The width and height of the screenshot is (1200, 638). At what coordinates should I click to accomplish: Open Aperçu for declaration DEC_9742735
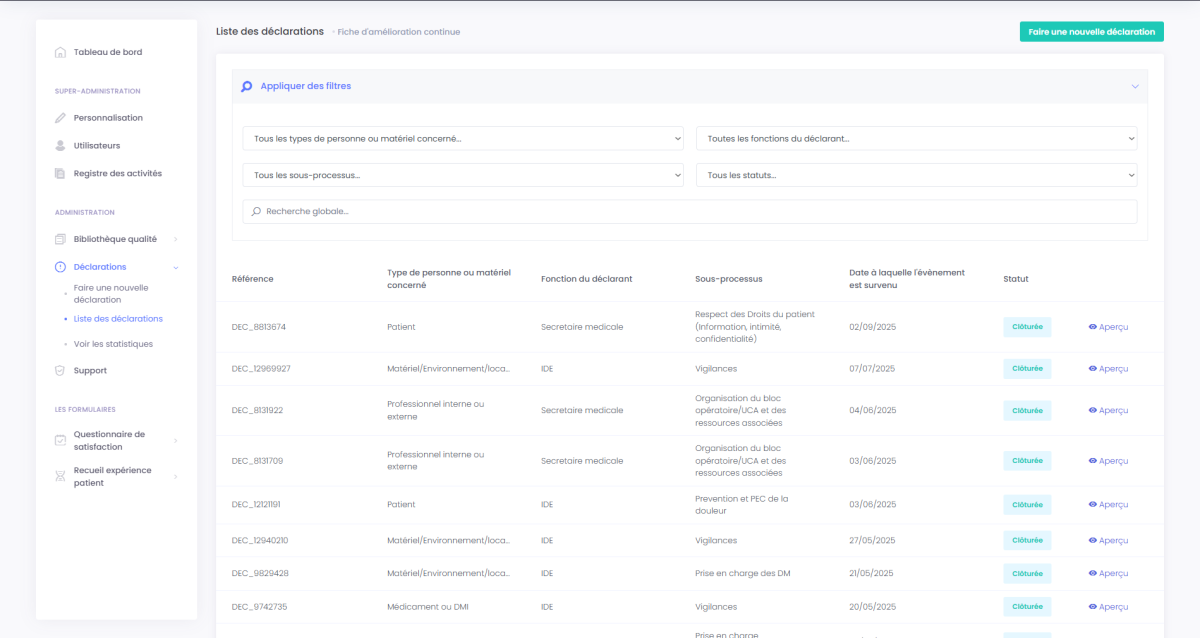(x=1108, y=607)
